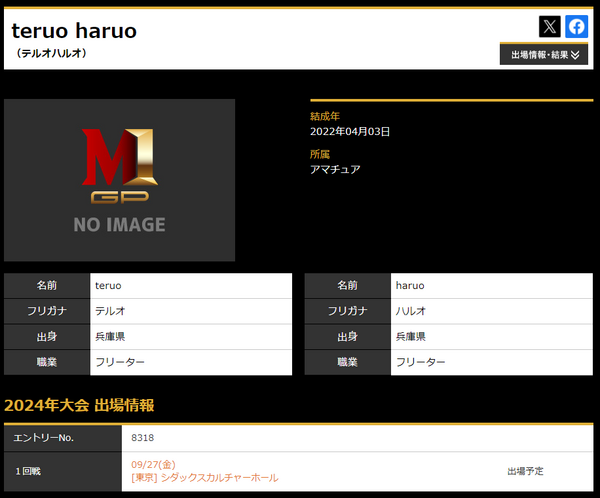Select the page title teruo haruo
Screen dimensions: 600x498
click(74, 31)
